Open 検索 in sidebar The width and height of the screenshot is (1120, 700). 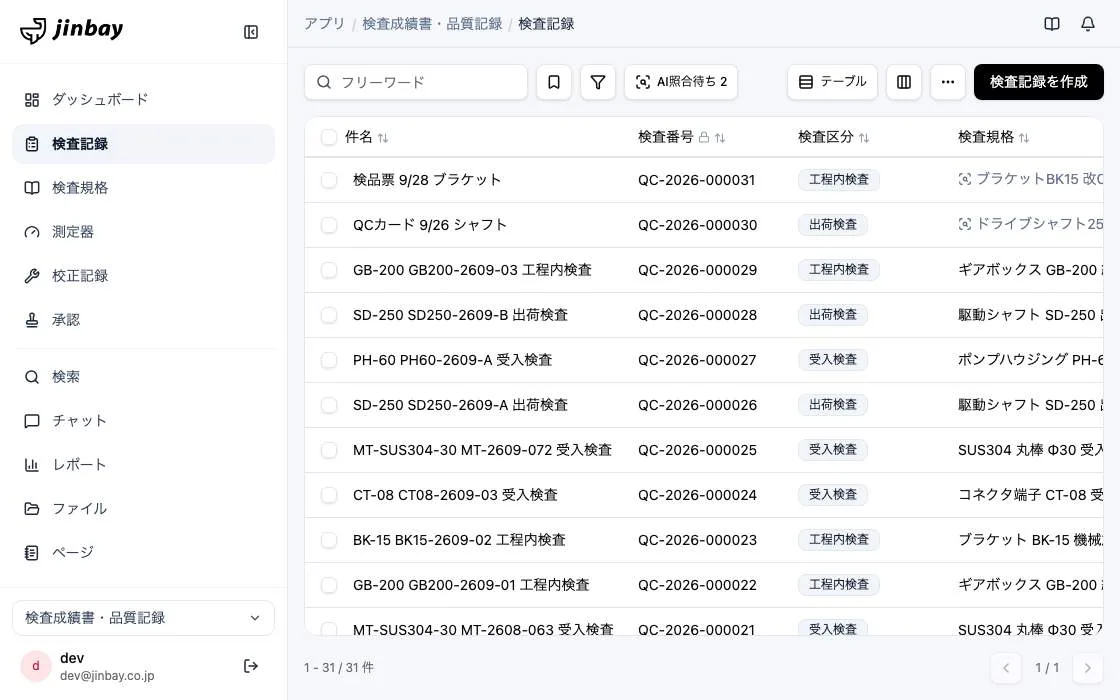[x=144, y=377]
